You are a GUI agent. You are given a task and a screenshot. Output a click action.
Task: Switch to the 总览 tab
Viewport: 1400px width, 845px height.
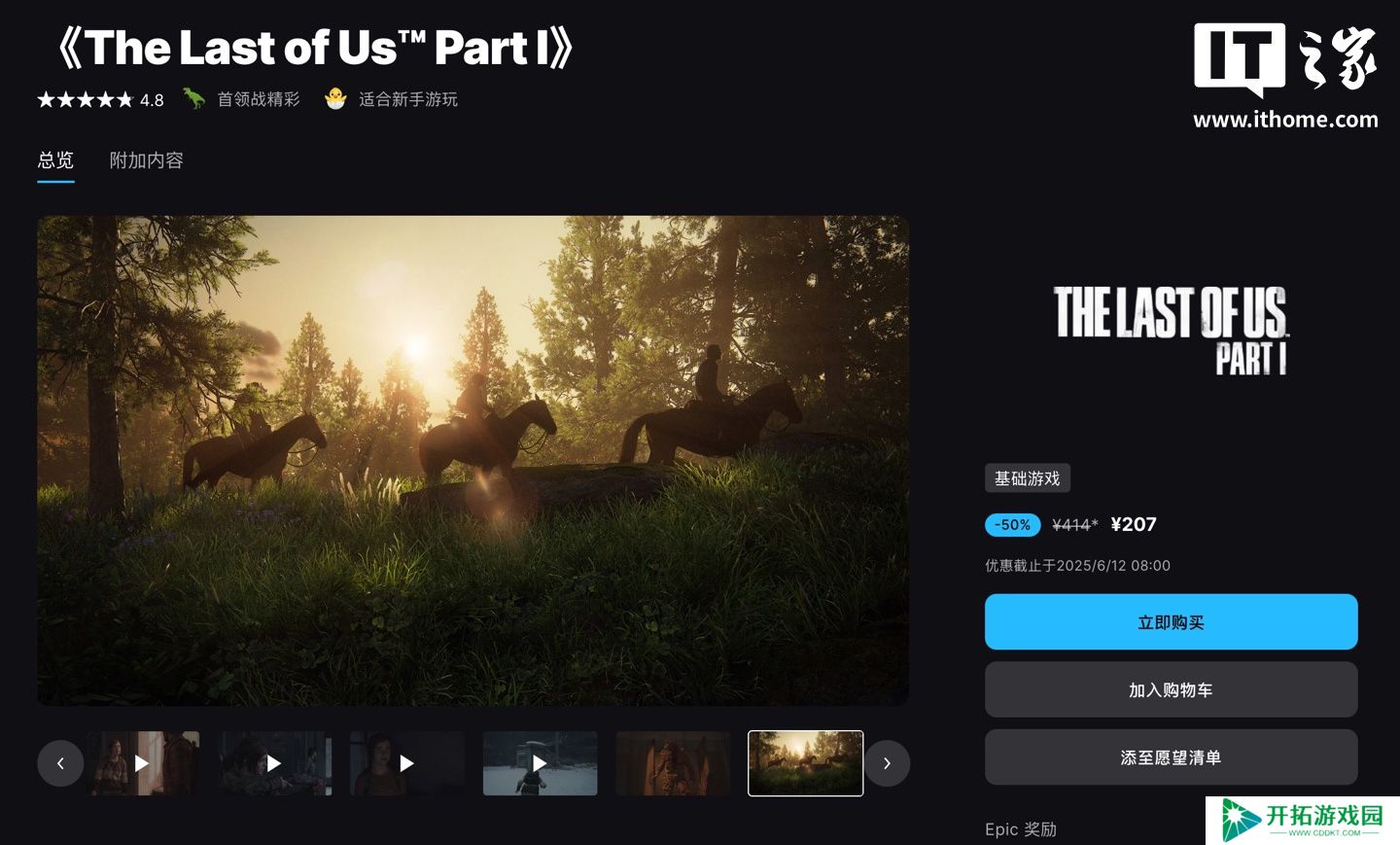click(x=55, y=160)
